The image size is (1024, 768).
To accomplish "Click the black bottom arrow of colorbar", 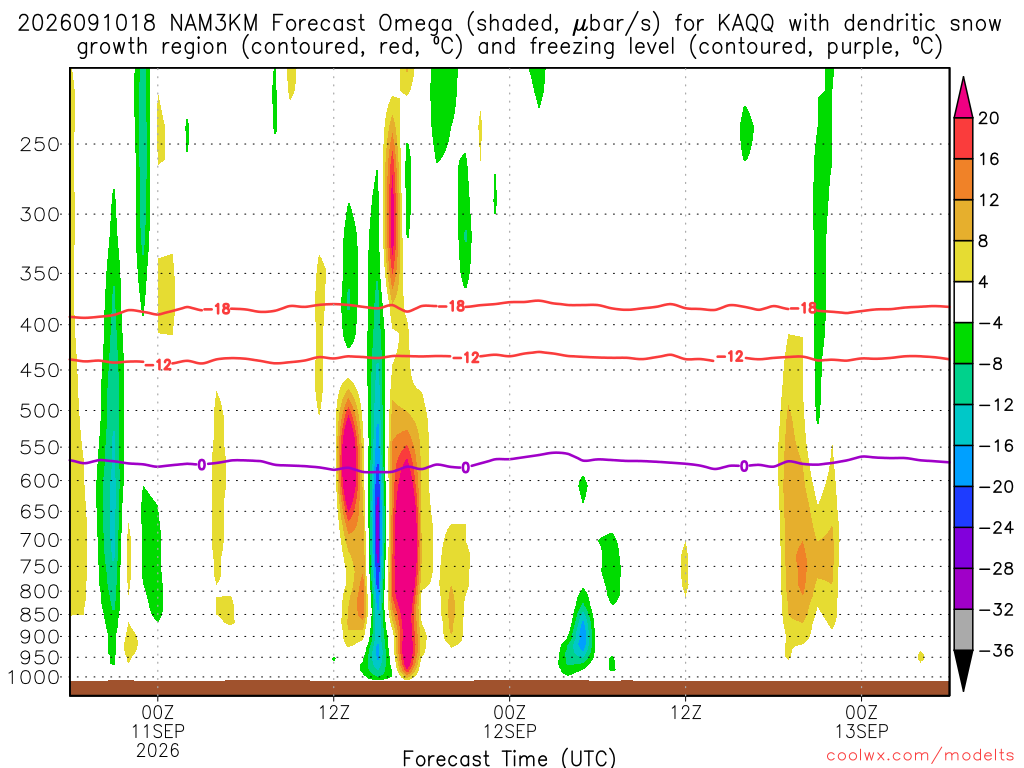I will point(963,671).
